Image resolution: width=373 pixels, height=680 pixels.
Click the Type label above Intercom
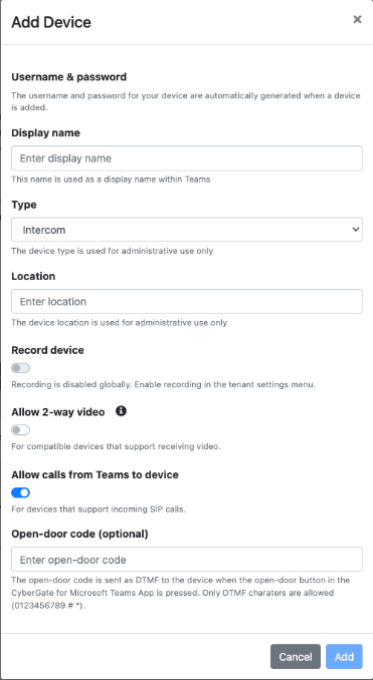[x=24, y=205]
